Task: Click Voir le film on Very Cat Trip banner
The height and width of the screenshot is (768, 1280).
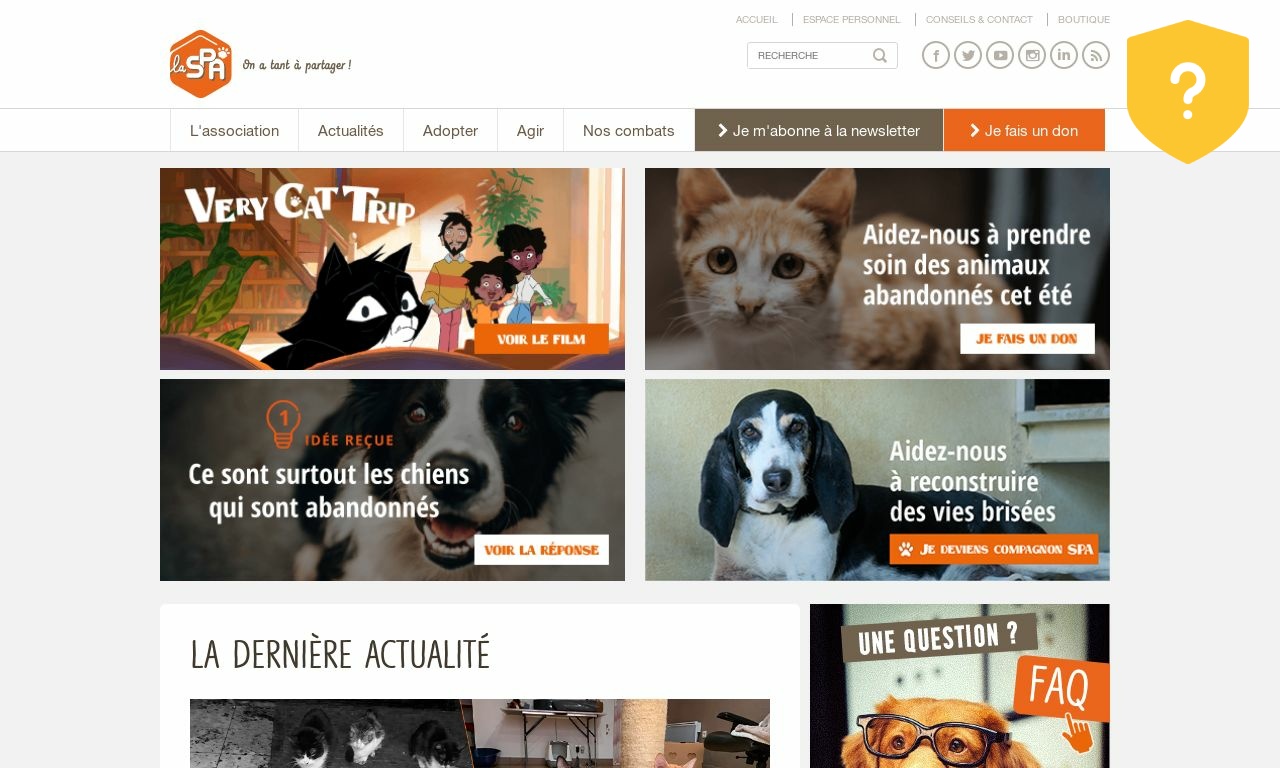Action: click(541, 339)
